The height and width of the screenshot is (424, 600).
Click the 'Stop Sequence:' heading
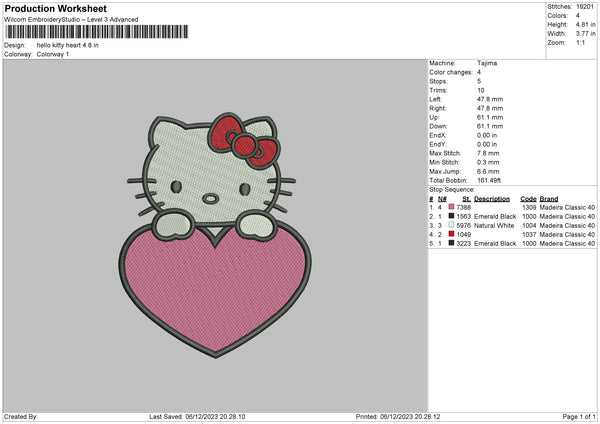coord(452,190)
